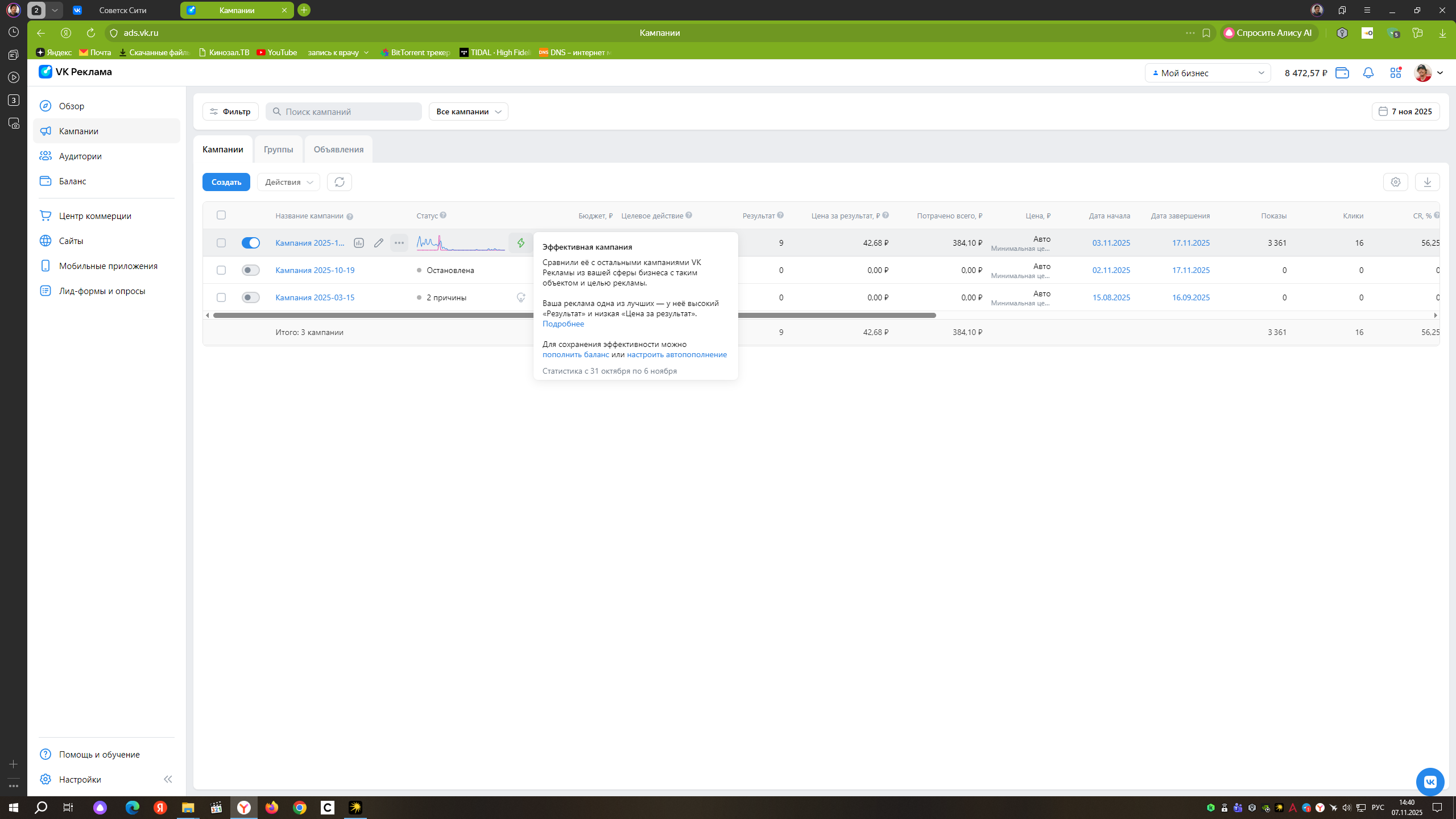Tick the checkbox for Кампания 2025-10-19
1456x819 pixels.
pyautogui.click(x=221, y=270)
